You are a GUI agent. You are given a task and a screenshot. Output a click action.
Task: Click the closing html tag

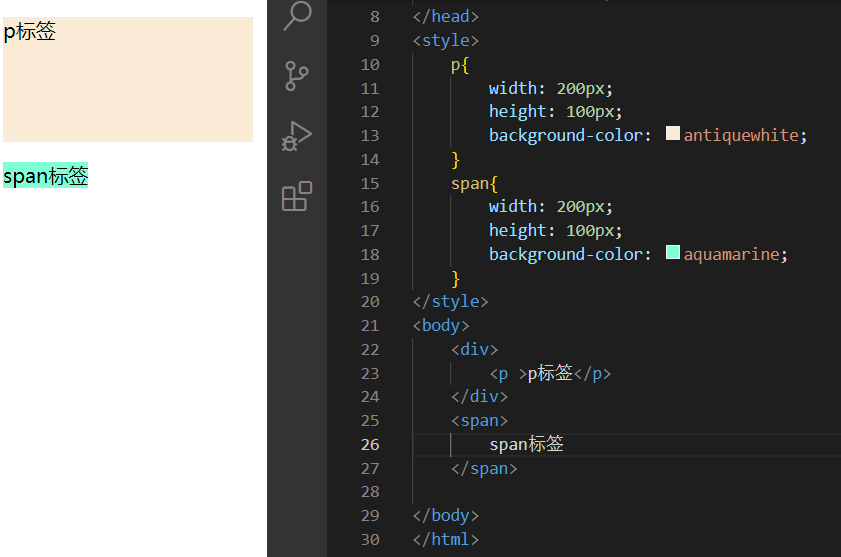446,539
